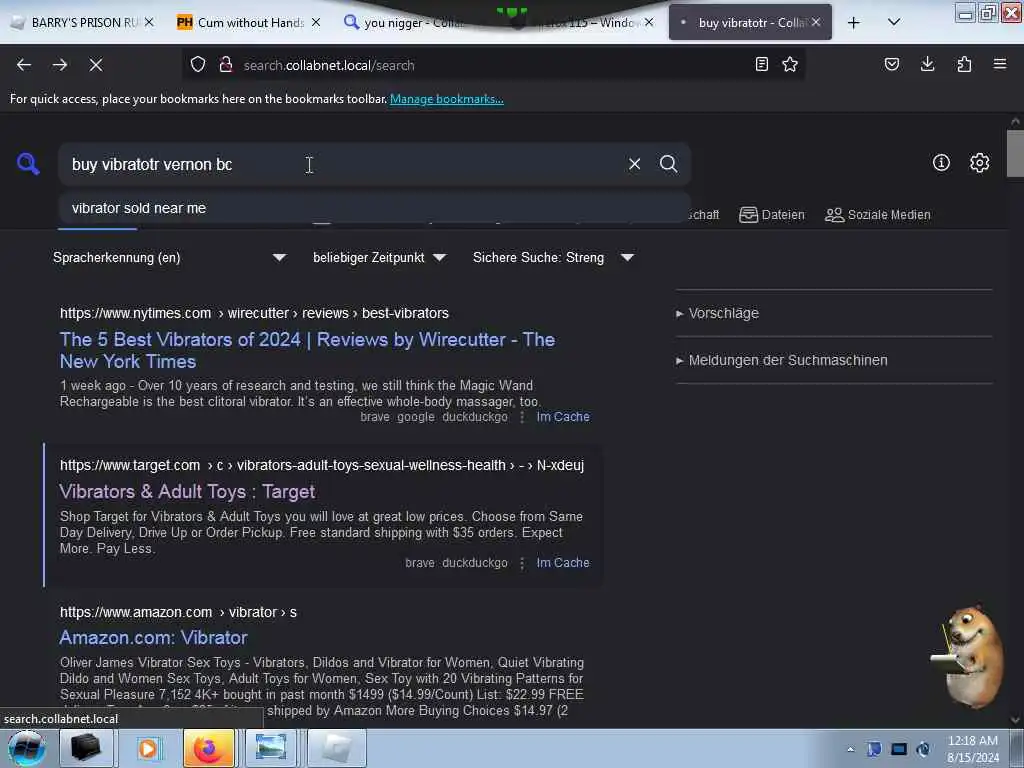Close the buy vibratotr tab
Screen dimensions: 1024x768
[816, 23]
